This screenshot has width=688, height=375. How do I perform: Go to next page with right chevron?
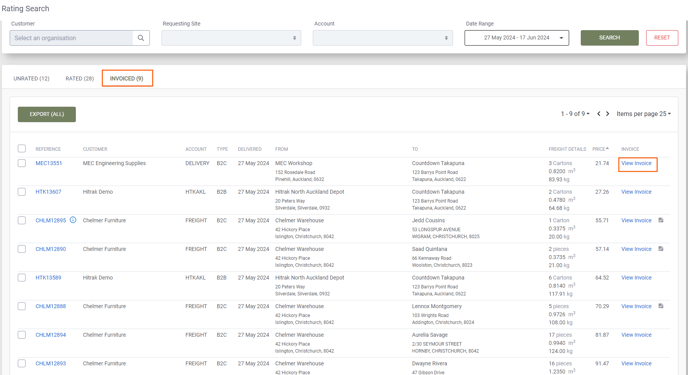click(608, 114)
